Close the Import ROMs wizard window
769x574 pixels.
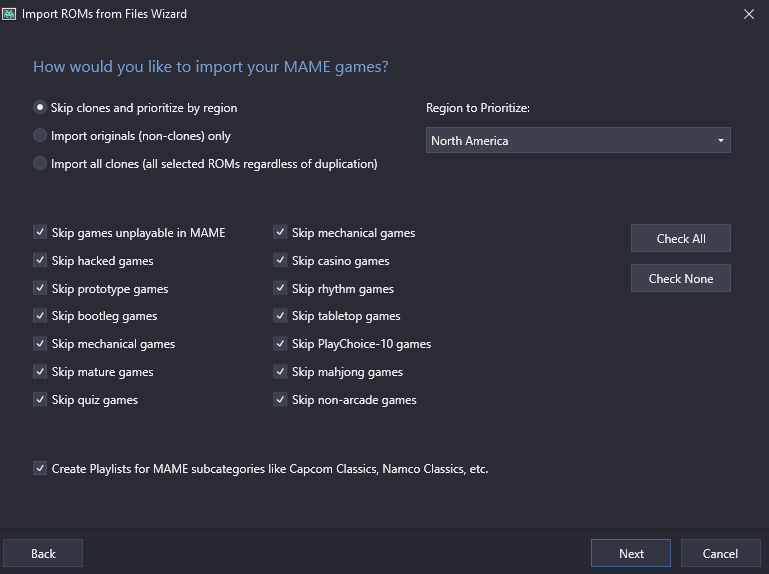tap(748, 14)
